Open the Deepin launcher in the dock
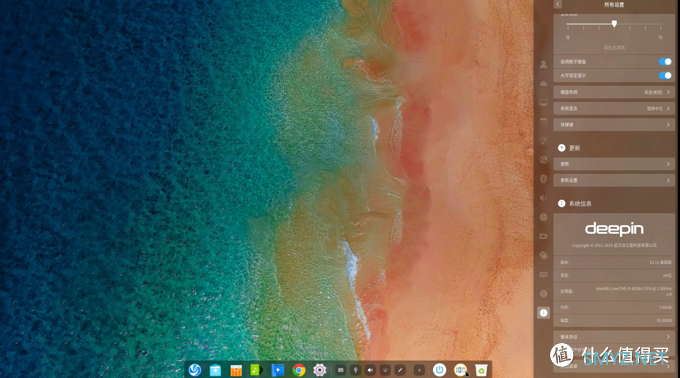The width and height of the screenshot is (680, 378). coord(195,370)
